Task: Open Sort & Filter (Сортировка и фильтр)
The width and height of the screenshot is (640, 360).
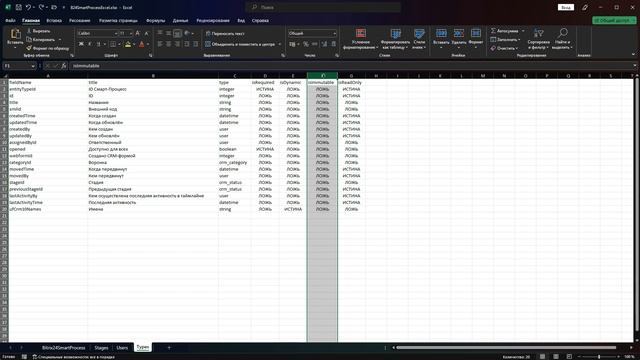Action: pos(538,39)
